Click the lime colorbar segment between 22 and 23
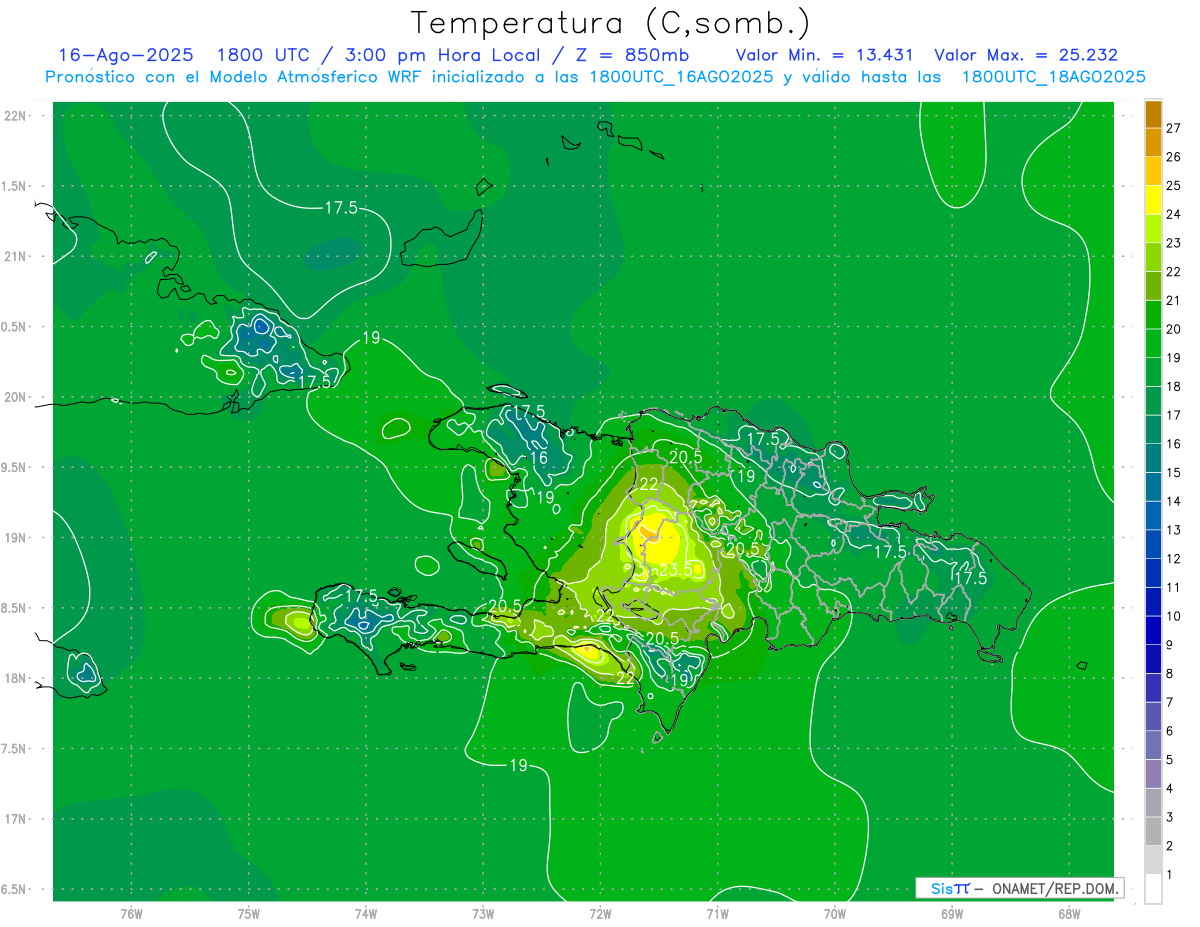 1153,257
